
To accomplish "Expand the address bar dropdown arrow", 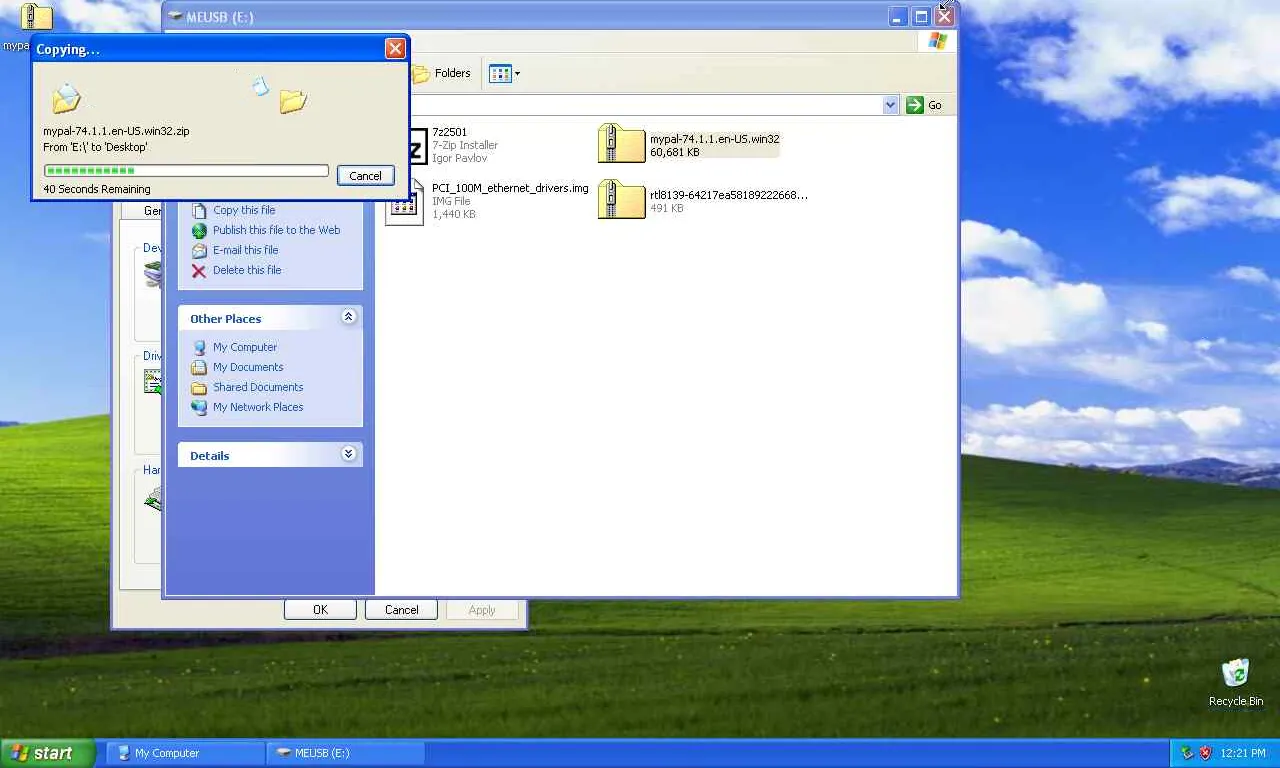I will point(890,105).
